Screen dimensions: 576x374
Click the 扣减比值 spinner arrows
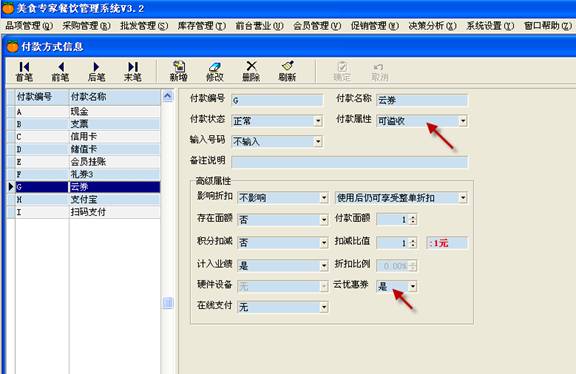point(413,243)
